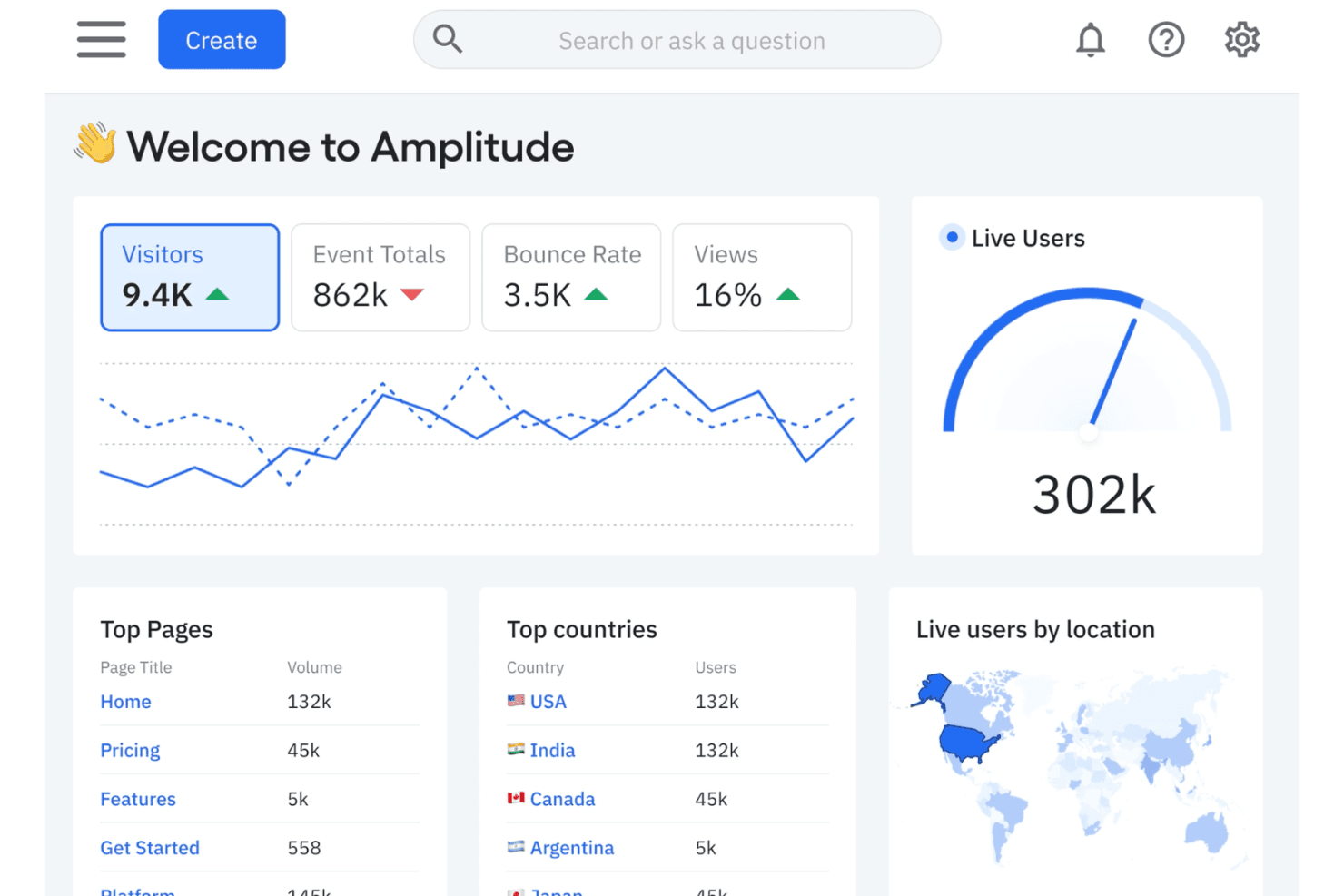Click the Users column header
1344x896 pixels.
(x=716, y=667)
